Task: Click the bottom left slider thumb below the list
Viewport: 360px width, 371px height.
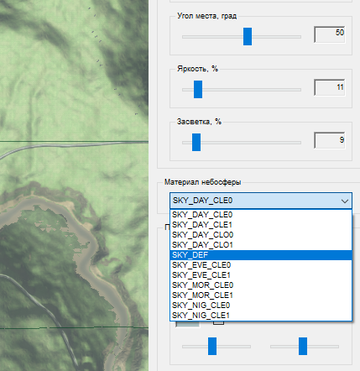Action: click(x=212, y=346)
